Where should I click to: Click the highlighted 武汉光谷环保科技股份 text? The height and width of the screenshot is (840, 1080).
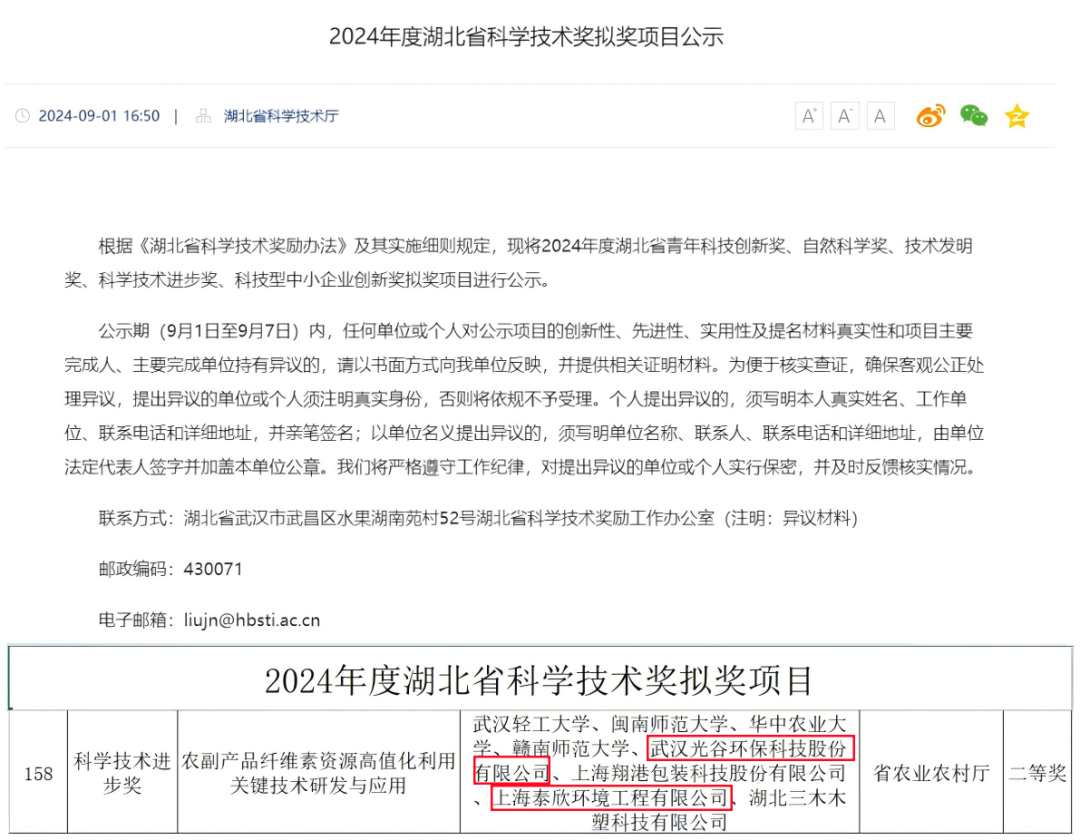pos(750,748)
